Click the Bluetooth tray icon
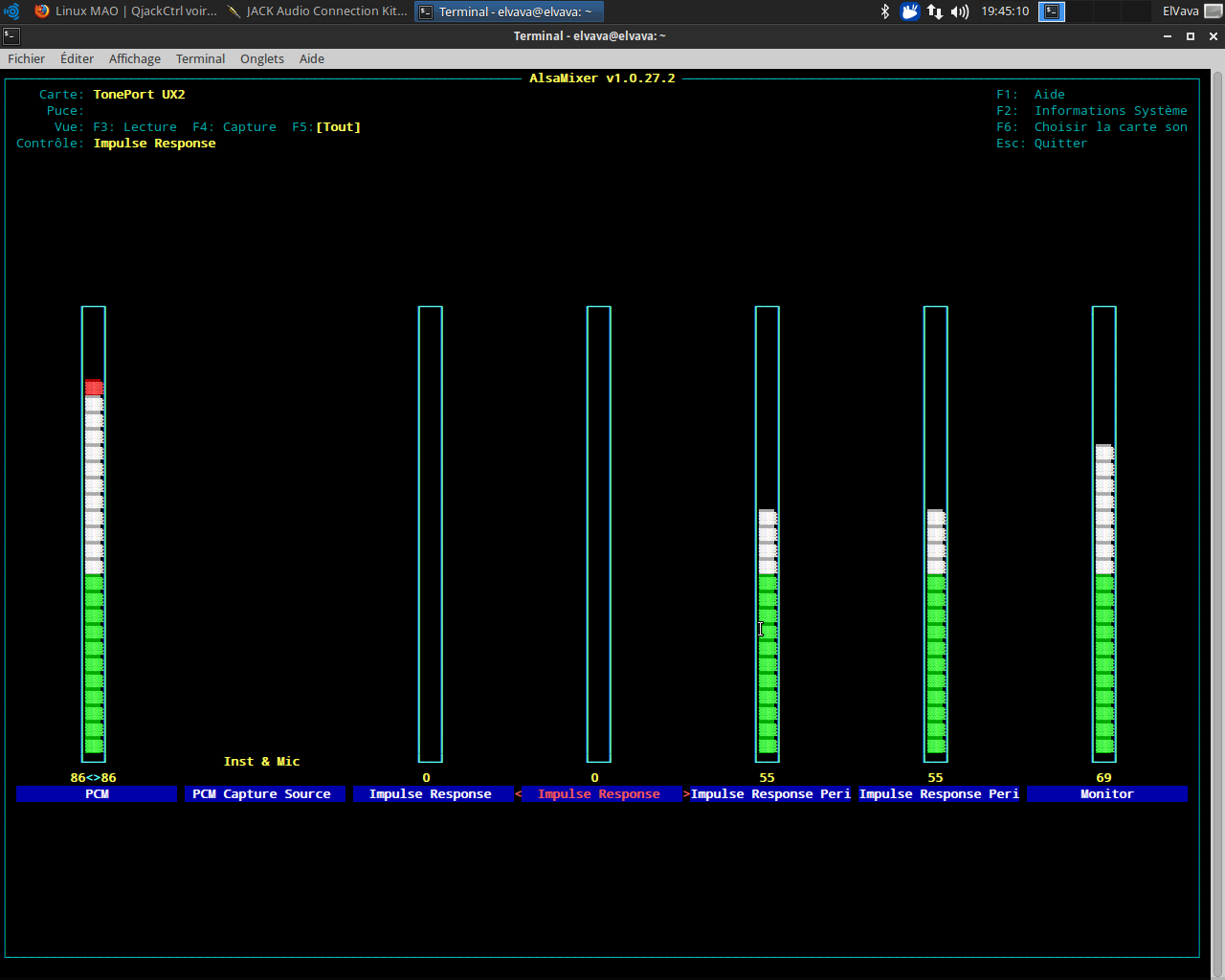The height and width of the screenshot is (980, 1225). (885, 11)
